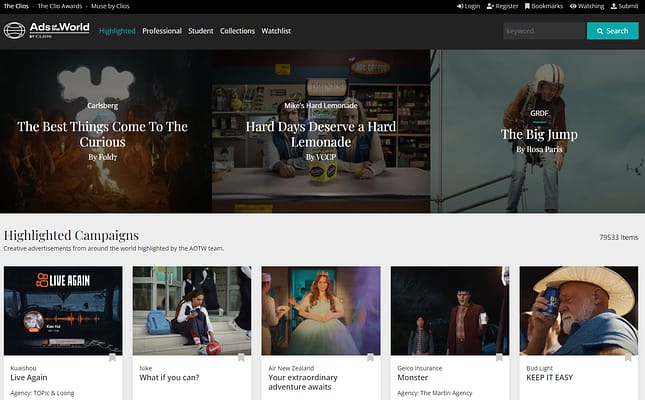Open the Air New Zealand princess thumbnail
This screenshot has width=645, height=400.
click(x=321, y=311)
